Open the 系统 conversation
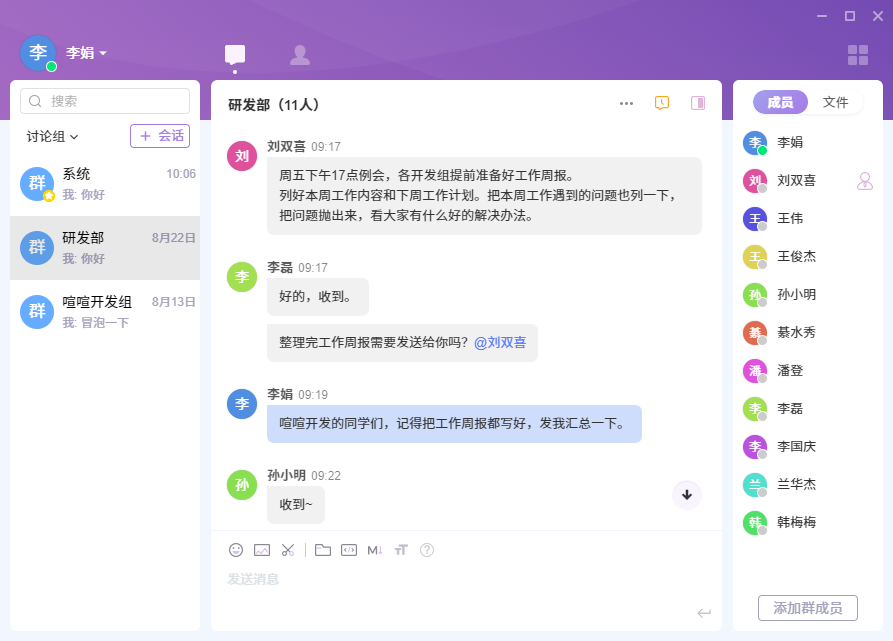The height and width of the screenshot is (641, 893). [x=105, y=184]
